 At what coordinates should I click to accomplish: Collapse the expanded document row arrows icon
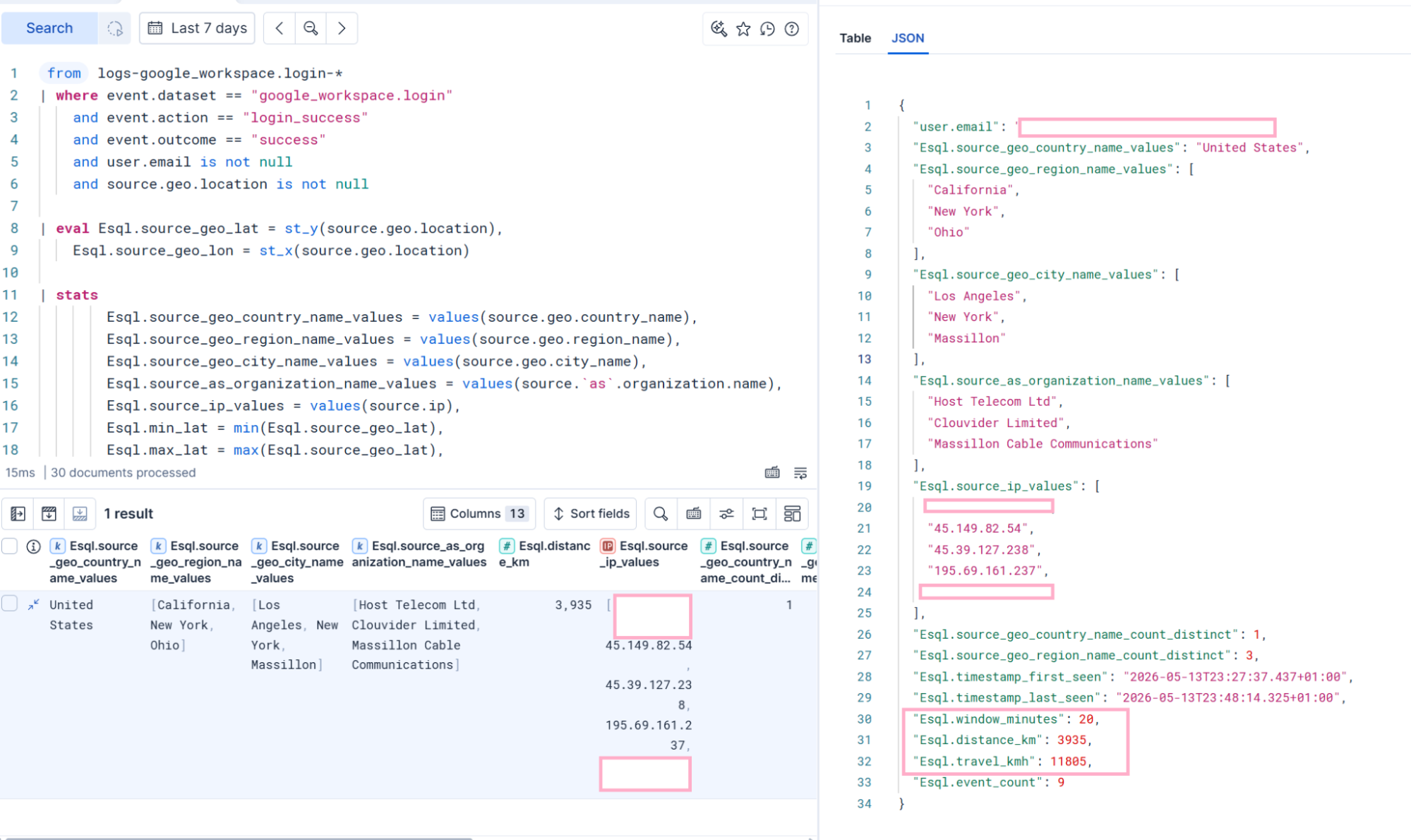pos(33,604)
